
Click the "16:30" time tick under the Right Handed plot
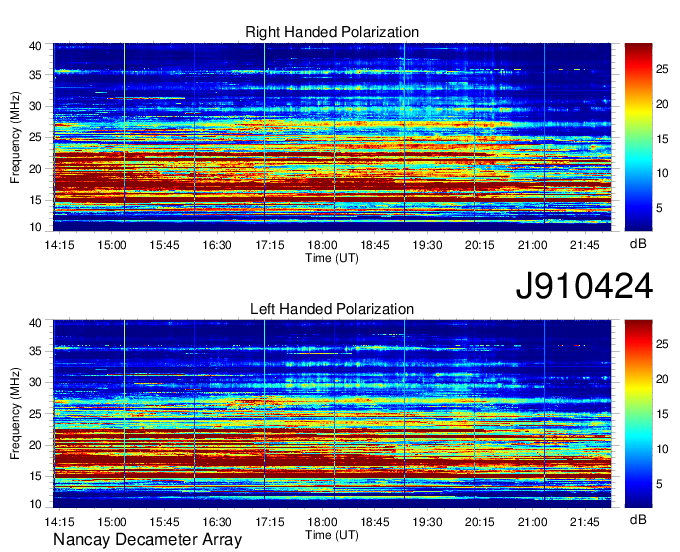point(217,245)
